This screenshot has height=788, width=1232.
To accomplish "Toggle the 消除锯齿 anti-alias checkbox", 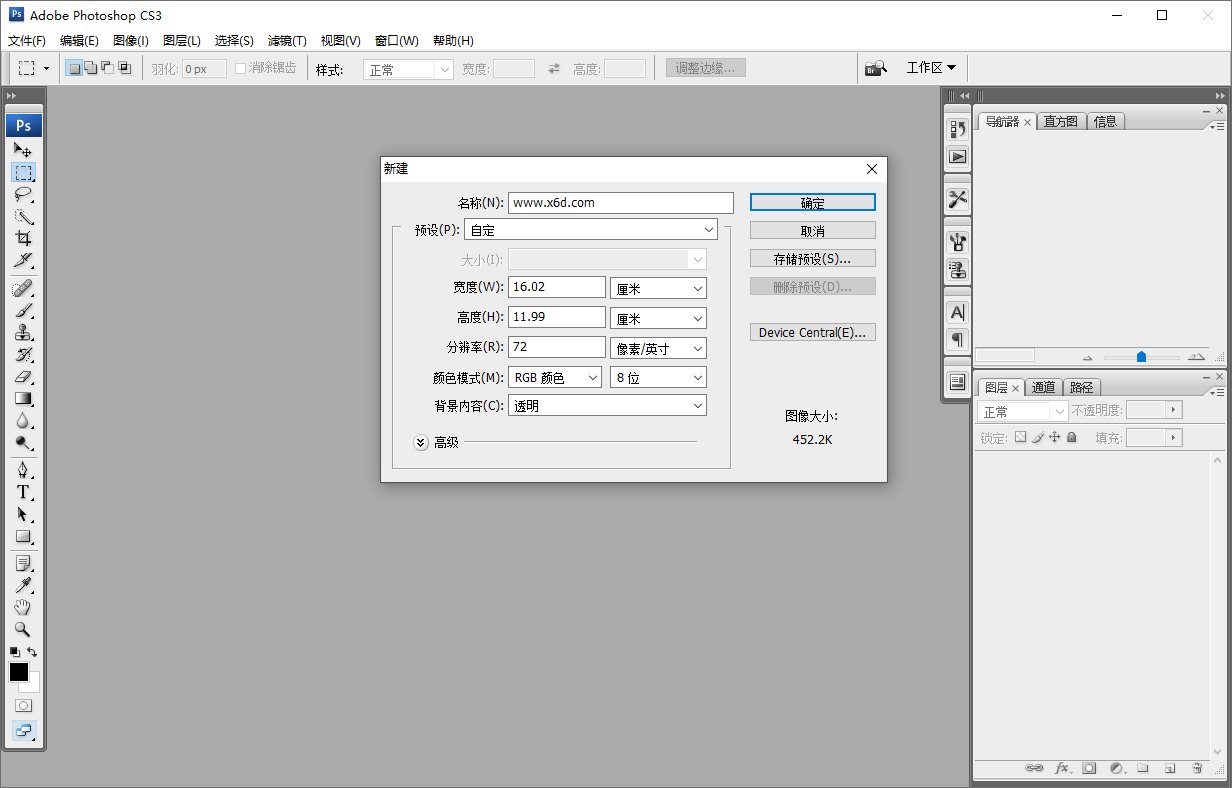I will 241,68.
